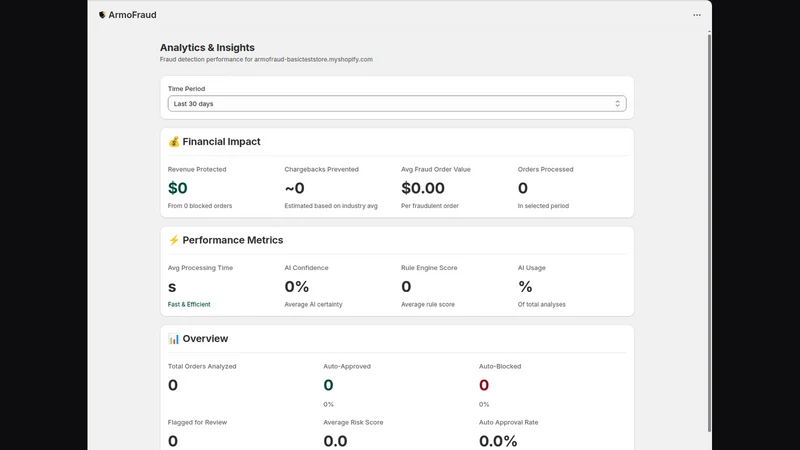Click the Chargebacks Prevented ~0 value
Image resolution: width=800 pixels, height=450 pixels.
click(294, 188)
